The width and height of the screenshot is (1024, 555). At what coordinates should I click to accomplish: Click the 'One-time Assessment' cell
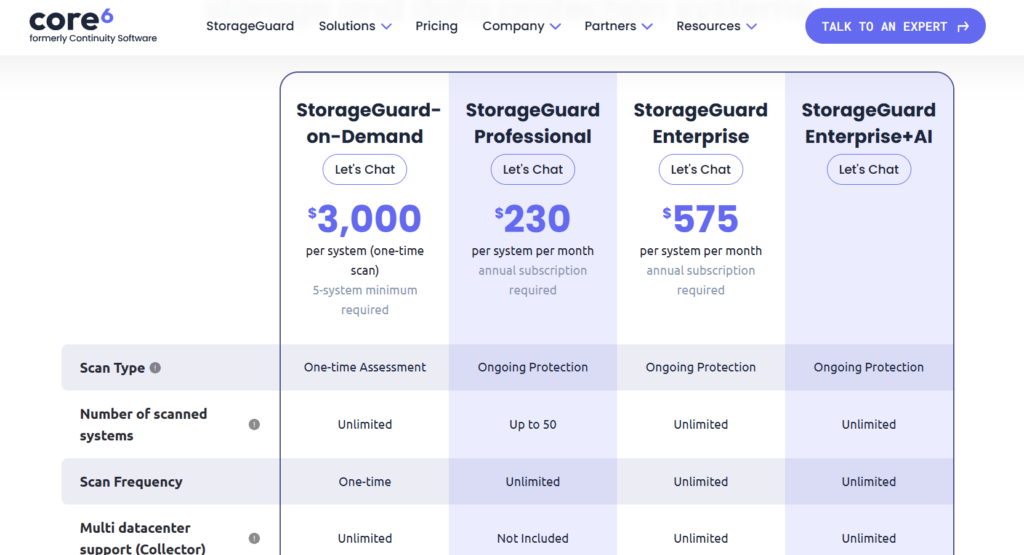tap(364, 367)
